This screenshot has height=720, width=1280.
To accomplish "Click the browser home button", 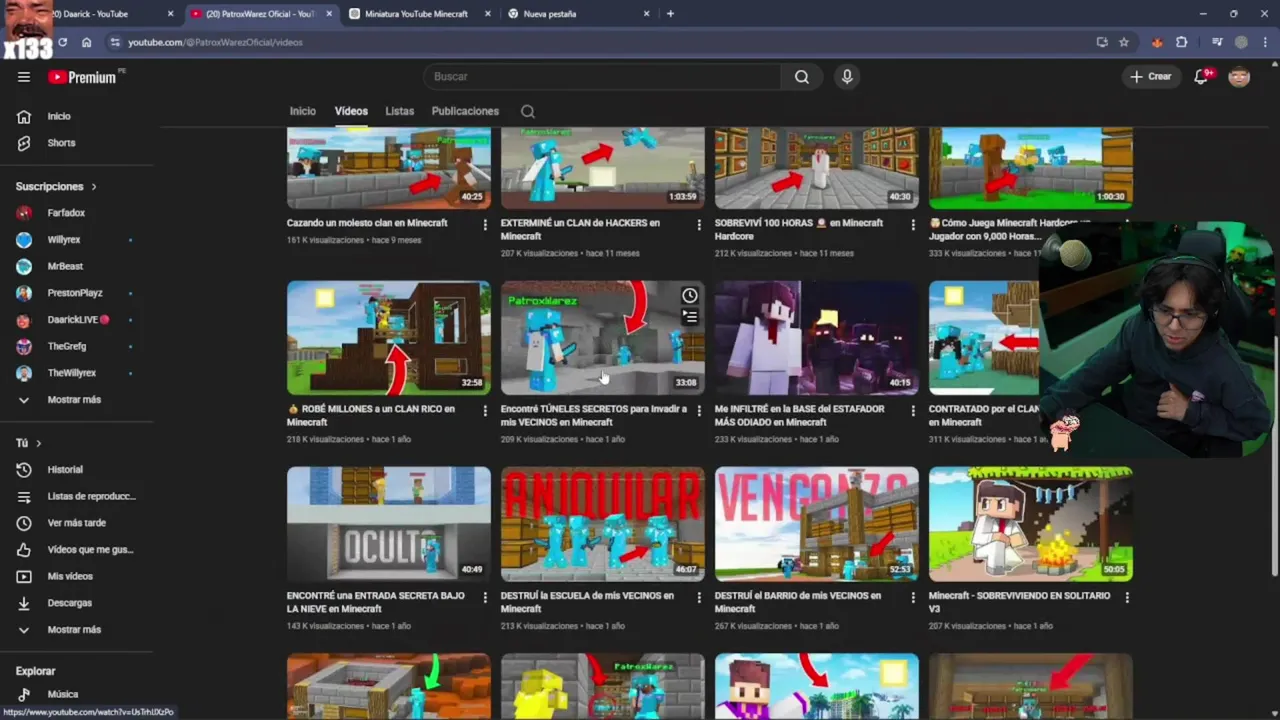I will (x=87, y=42).
